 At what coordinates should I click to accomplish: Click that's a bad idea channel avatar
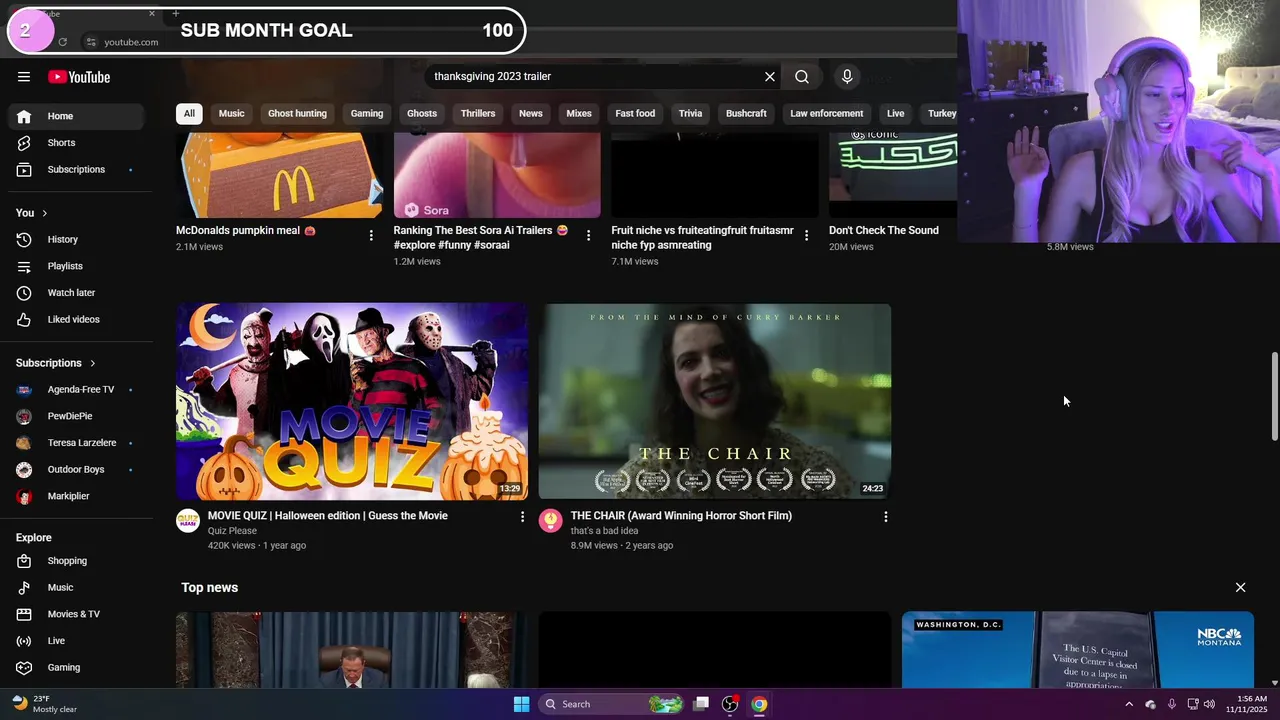(x=551, y=520)
